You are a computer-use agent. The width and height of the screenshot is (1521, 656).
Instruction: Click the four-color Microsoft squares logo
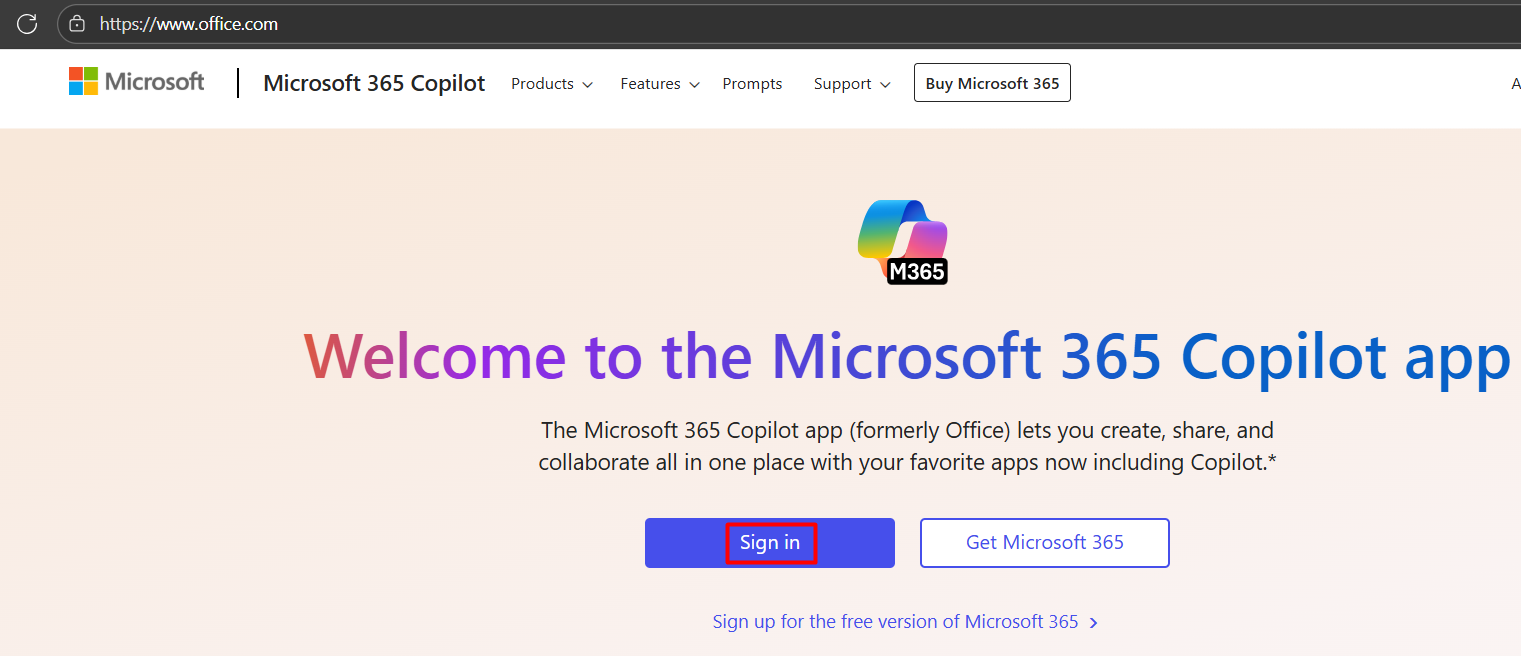pyautogui.click(x=83, y=82)
